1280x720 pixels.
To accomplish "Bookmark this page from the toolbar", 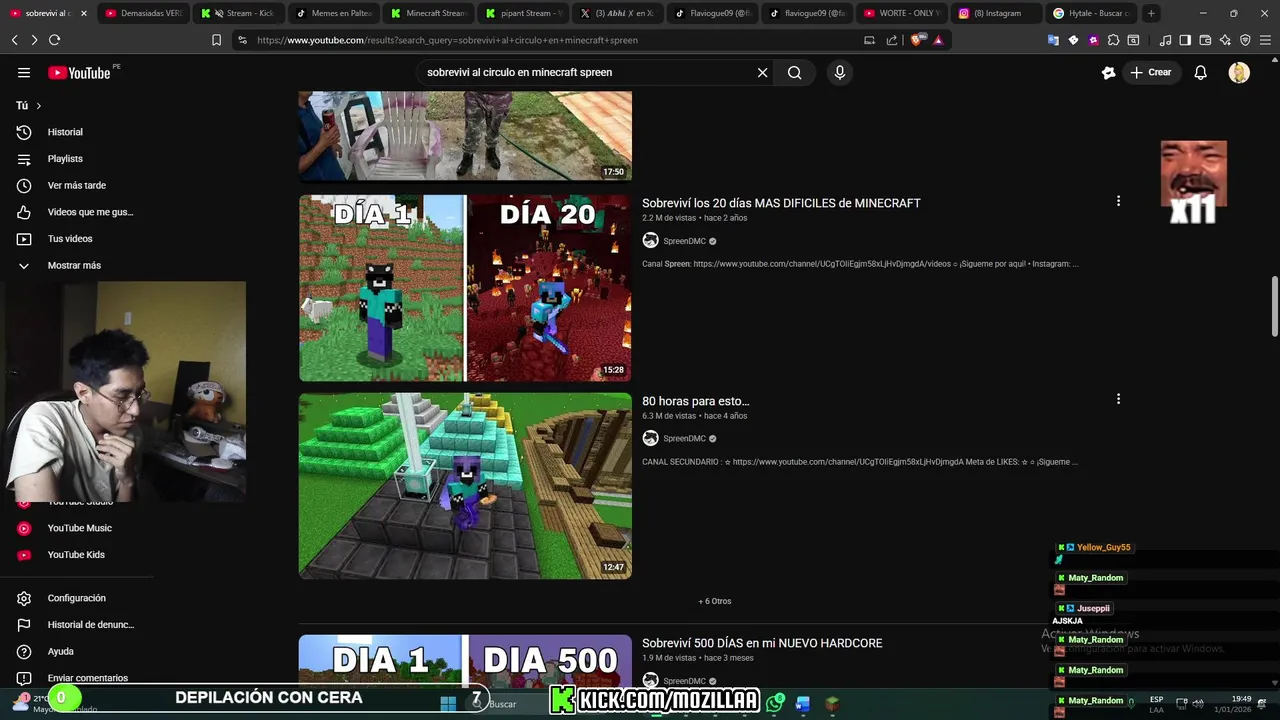I will tap(216, 40).
